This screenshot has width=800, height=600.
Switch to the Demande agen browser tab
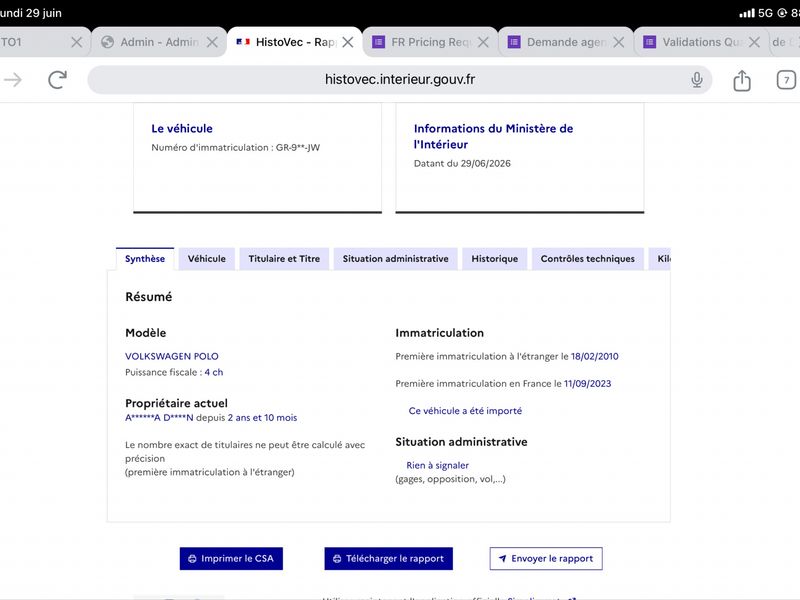point(566,42)
